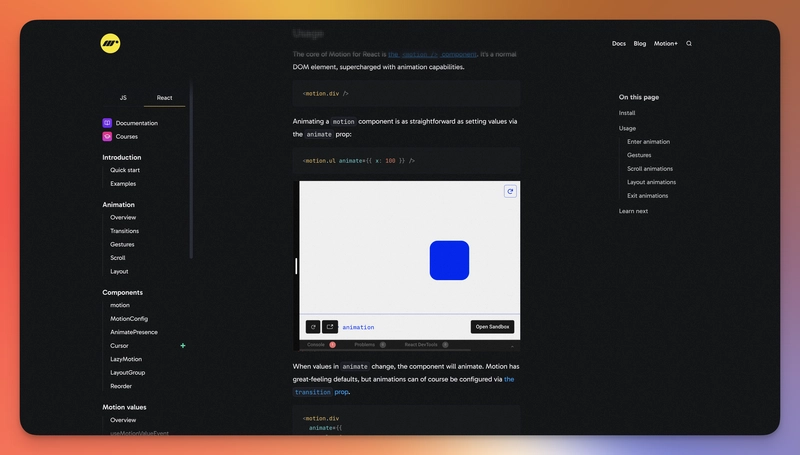Open Scroll in sidebar
The width and height of the screenshot is (800, 455).
coord(118,258)
